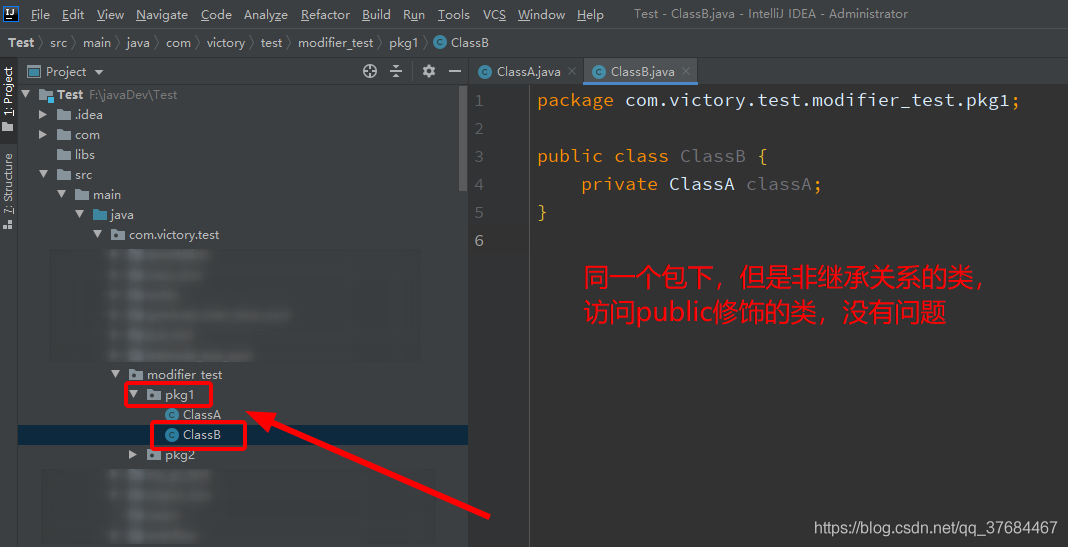Expand the pkg2 package
This screenshot has width=1068, height=547.
[133, 454]
